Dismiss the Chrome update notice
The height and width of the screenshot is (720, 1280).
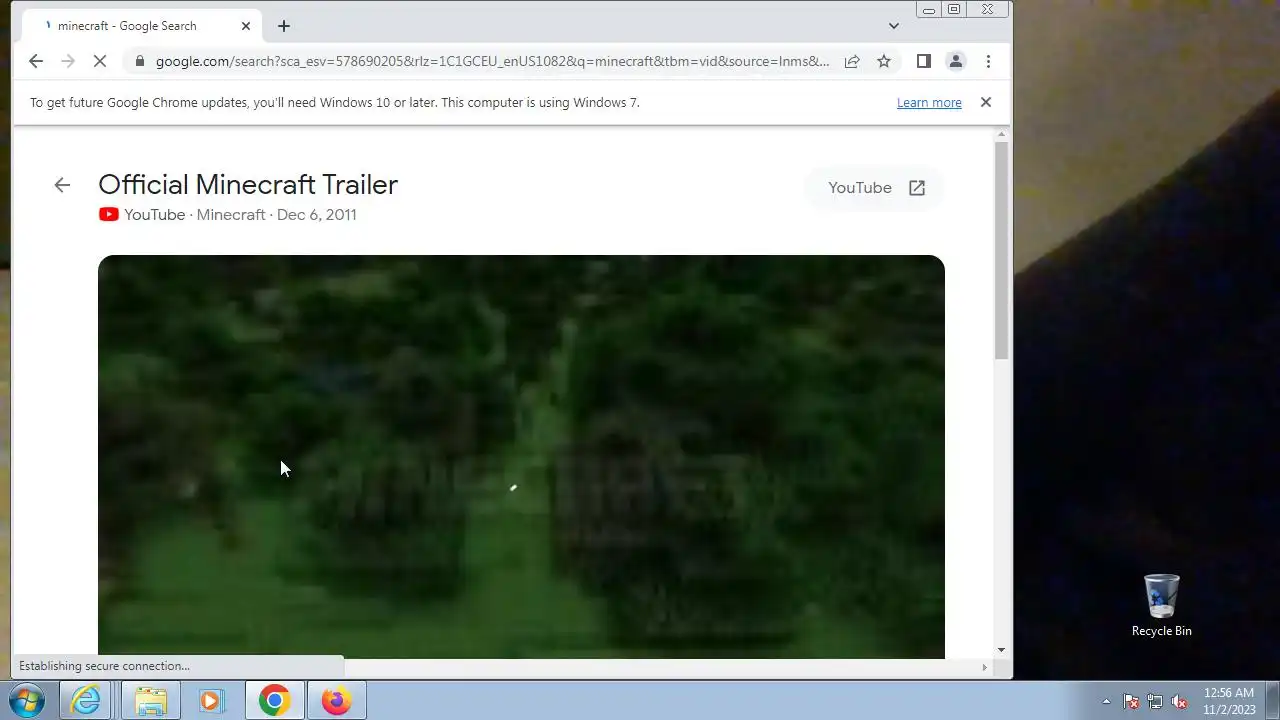985,102
